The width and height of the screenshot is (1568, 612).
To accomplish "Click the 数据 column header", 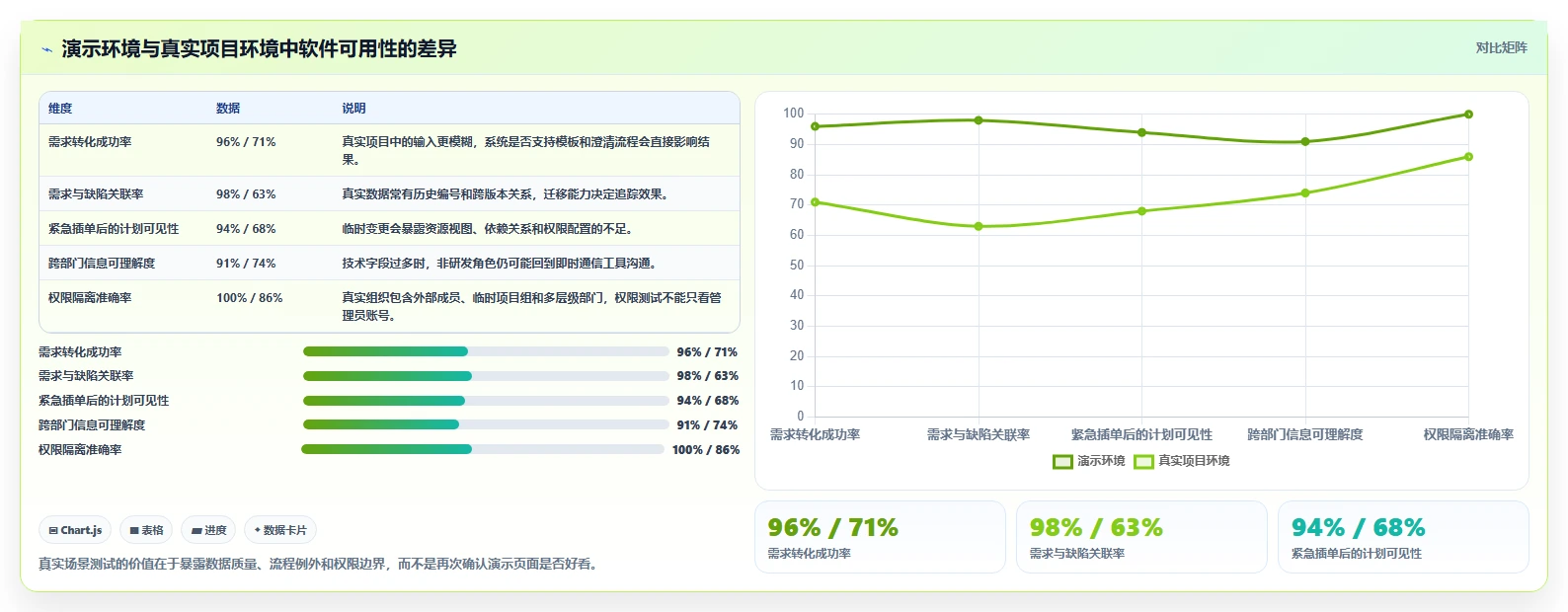I will (228, 109).
